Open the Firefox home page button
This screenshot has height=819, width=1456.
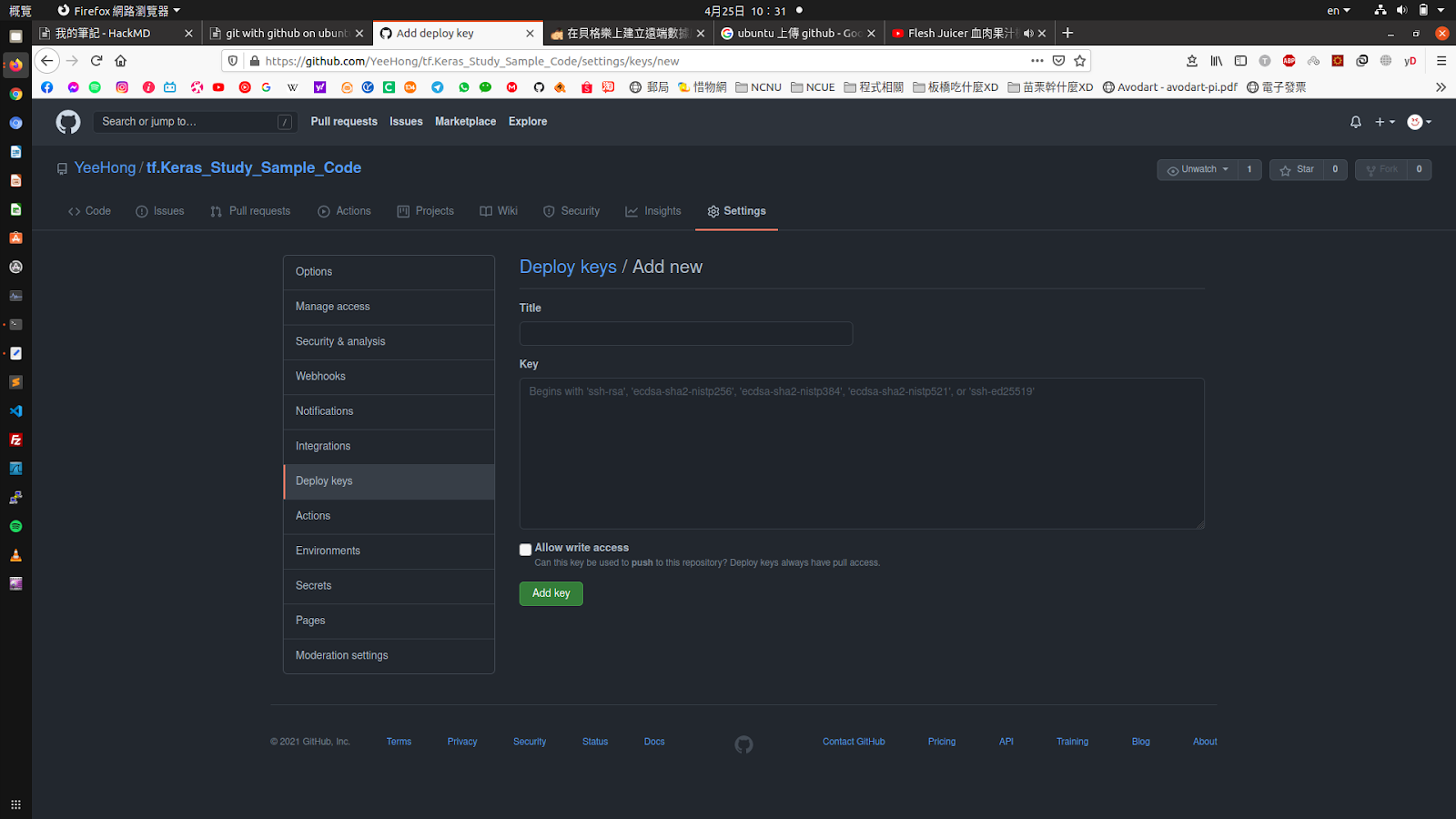[x=120, y=61]
